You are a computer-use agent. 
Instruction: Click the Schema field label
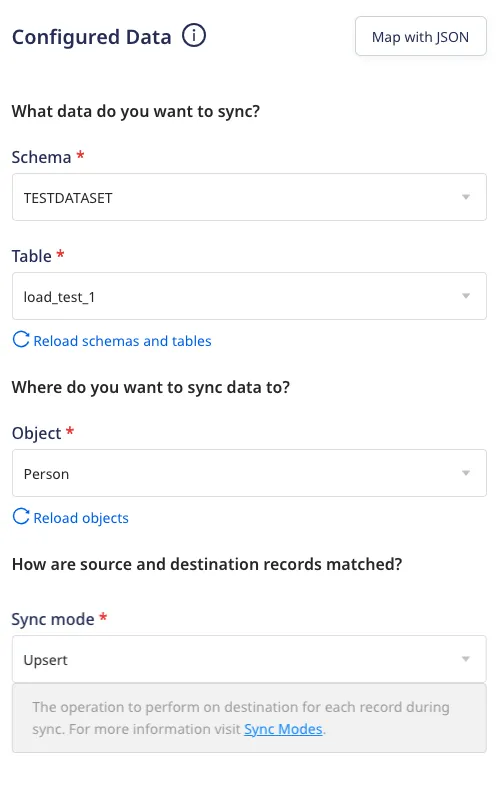point(41,158)
